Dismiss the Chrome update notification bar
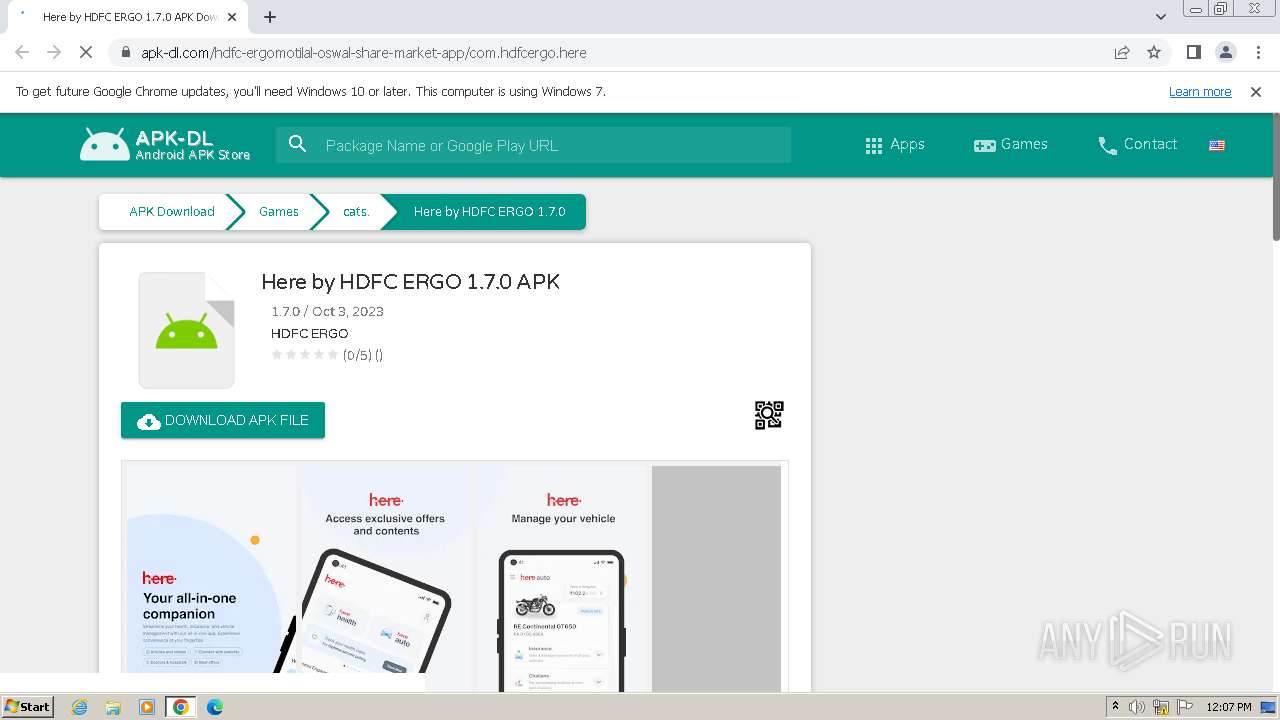 tap(1256, 92)
